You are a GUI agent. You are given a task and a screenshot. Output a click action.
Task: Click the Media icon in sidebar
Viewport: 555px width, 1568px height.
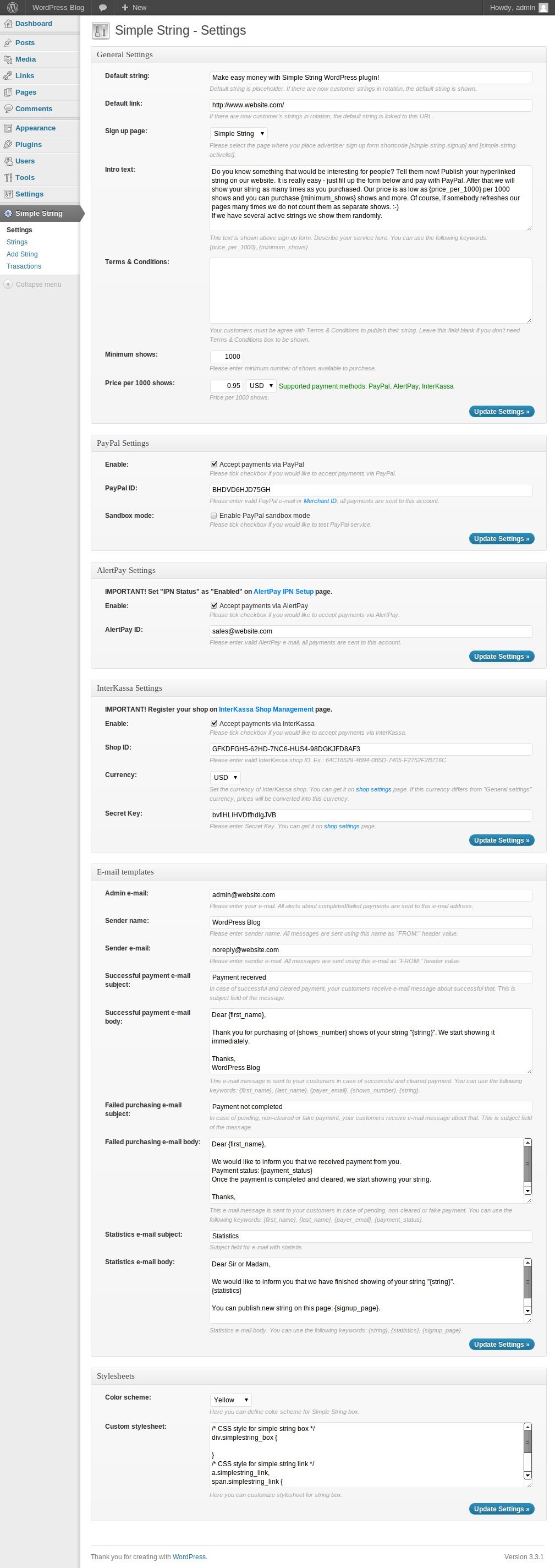8,59
